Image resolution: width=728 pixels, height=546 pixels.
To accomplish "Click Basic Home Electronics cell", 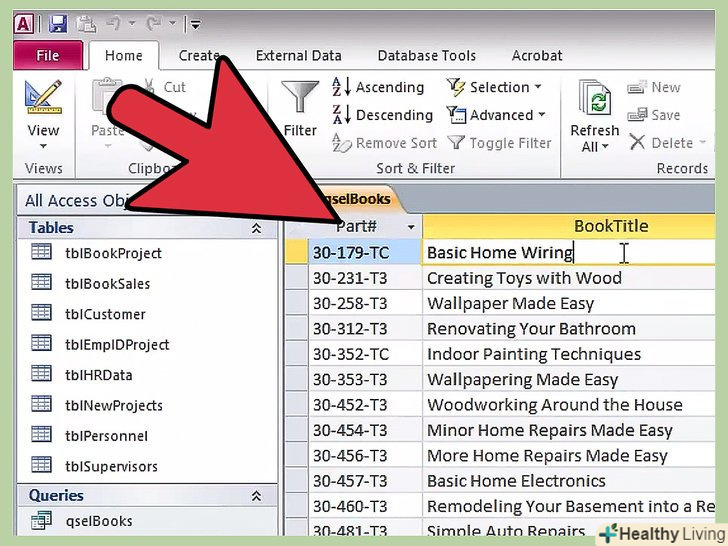I will point(569,481).
